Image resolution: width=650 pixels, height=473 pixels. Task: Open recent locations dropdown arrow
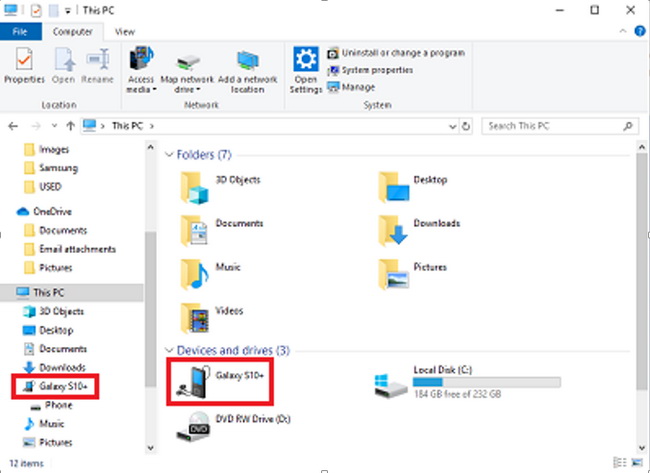coord(54,126)
